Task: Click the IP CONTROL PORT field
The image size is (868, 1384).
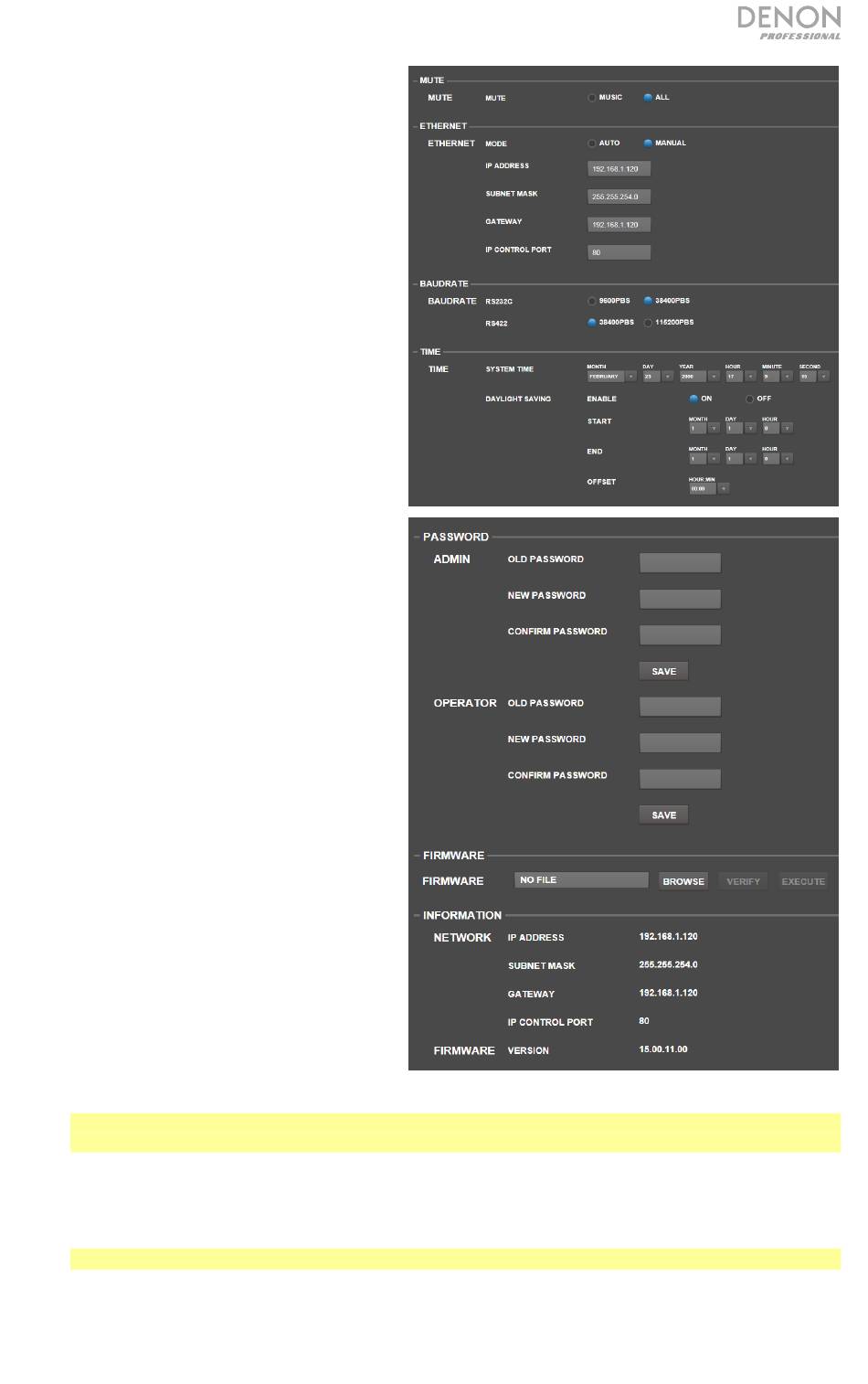Action: 619,252
